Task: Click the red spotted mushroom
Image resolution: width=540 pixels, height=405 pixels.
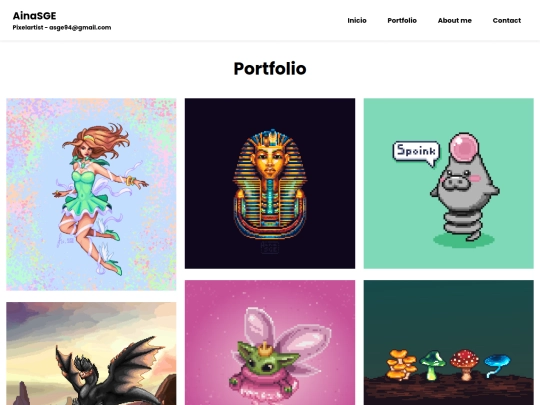Action: click(465, 364)
